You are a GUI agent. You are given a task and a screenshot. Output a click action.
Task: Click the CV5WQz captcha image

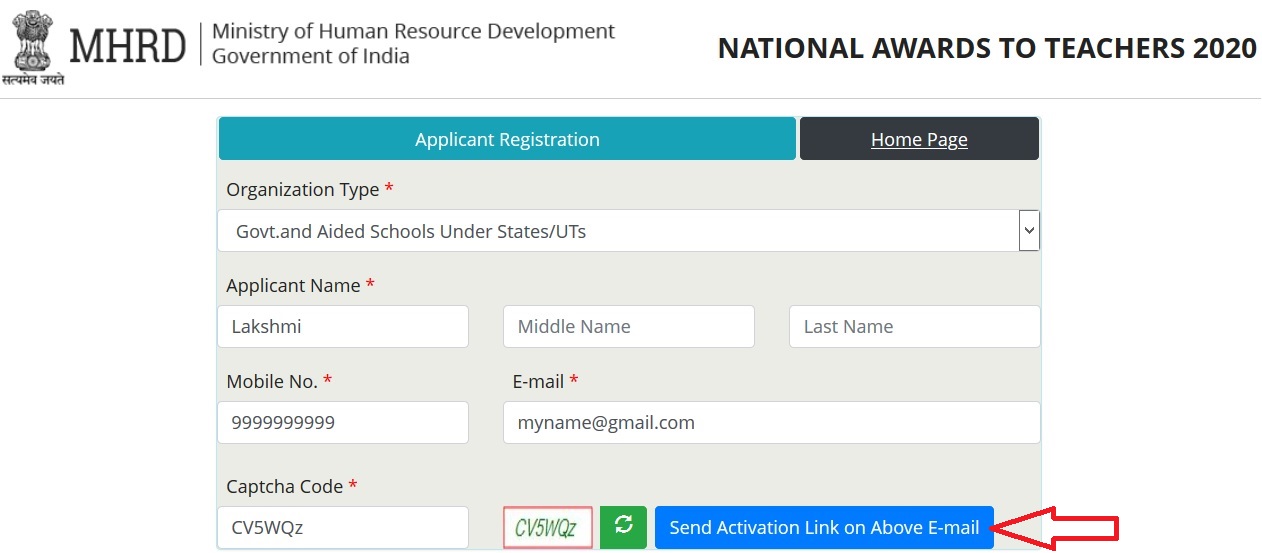click(548, 528)
